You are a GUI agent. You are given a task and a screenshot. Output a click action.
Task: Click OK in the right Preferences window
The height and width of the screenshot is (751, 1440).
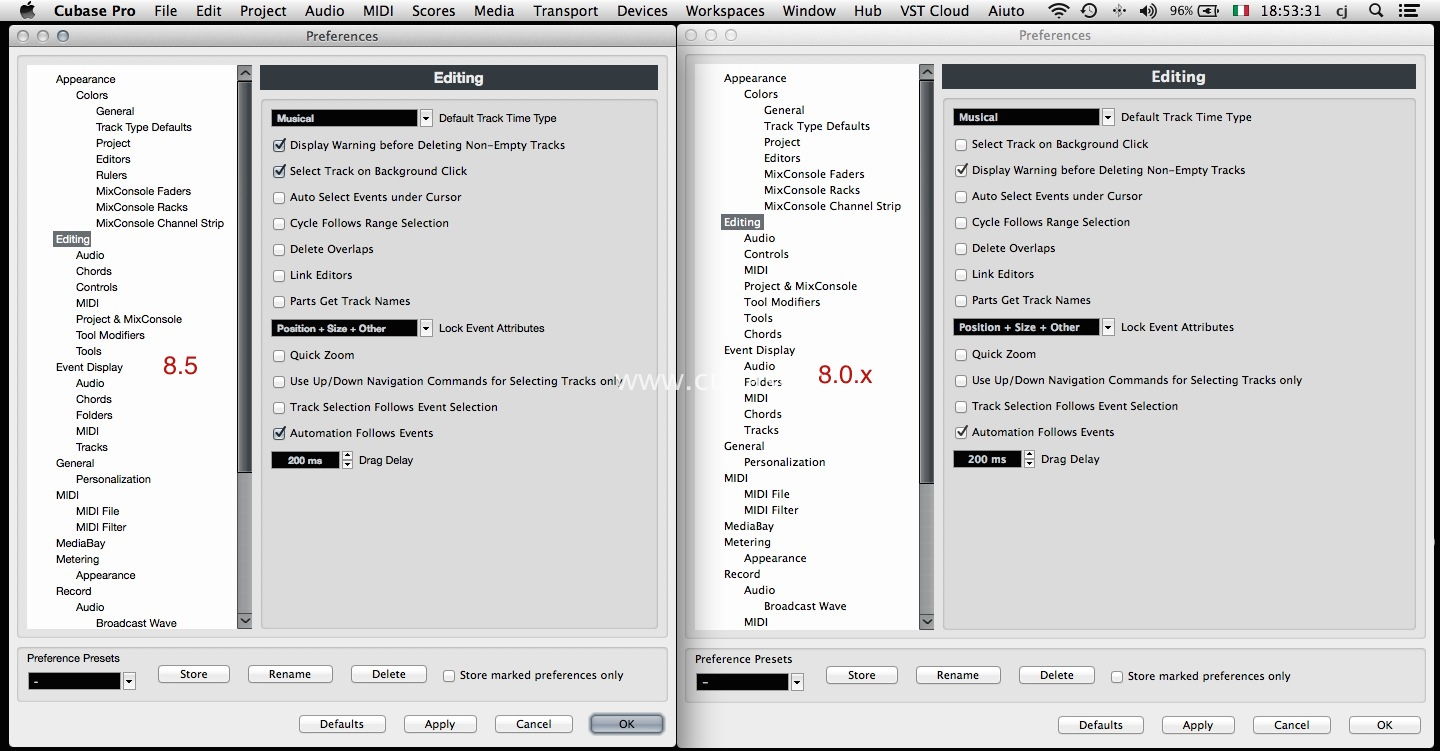[x=1385, y=725]
